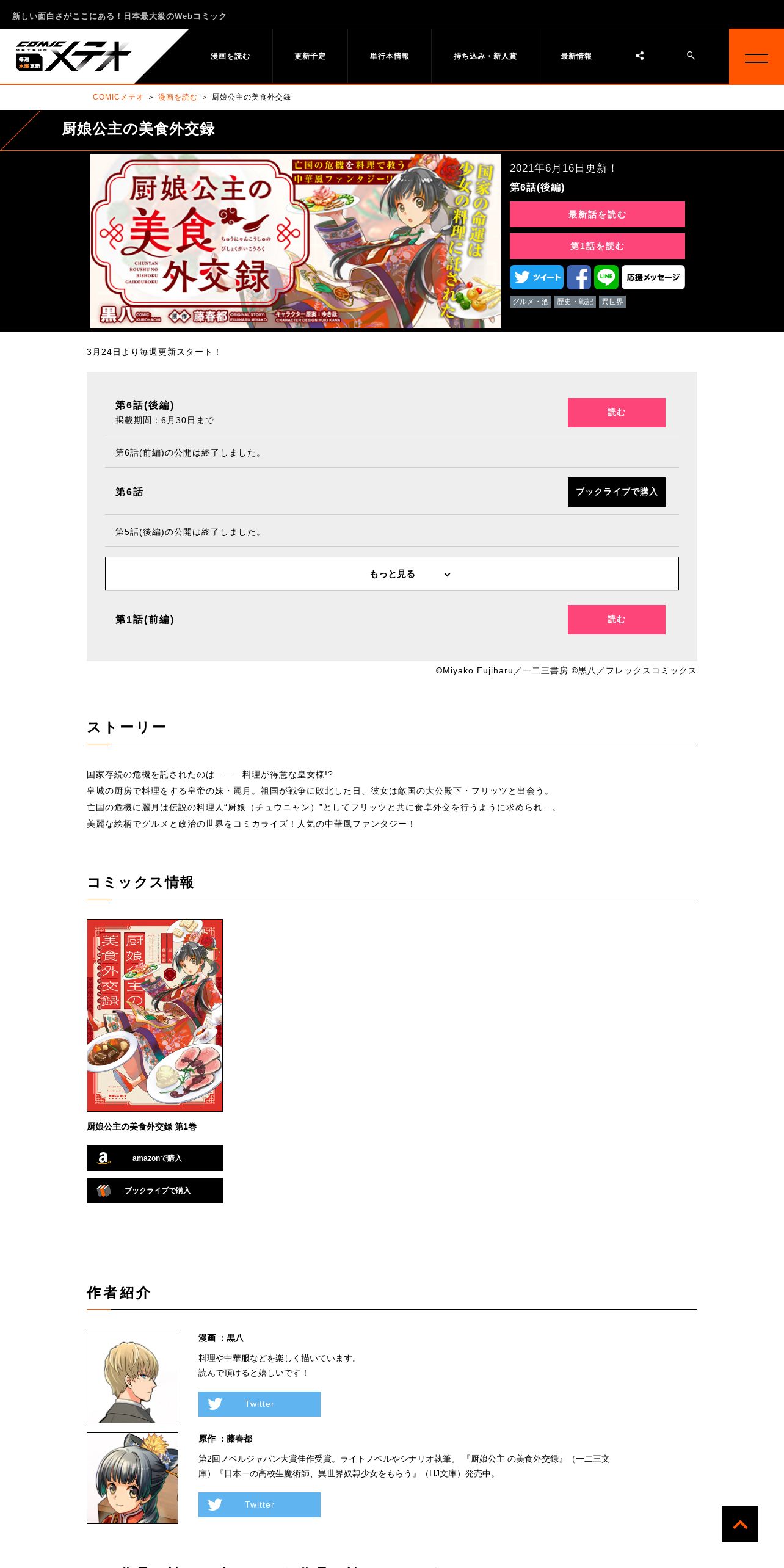Open the orange hamburger menu
The height and width of the screenshot is (1568, 784).
click(757, 57)
